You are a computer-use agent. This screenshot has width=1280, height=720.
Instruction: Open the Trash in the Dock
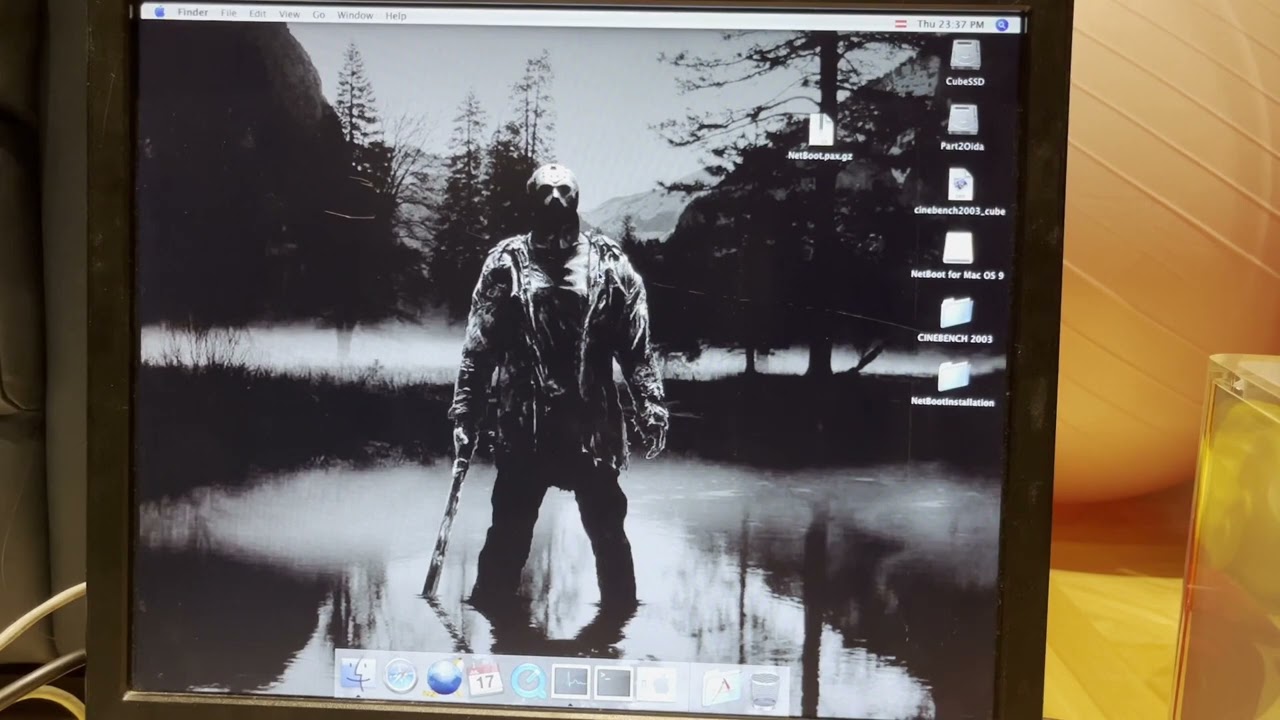pos(764,689)
